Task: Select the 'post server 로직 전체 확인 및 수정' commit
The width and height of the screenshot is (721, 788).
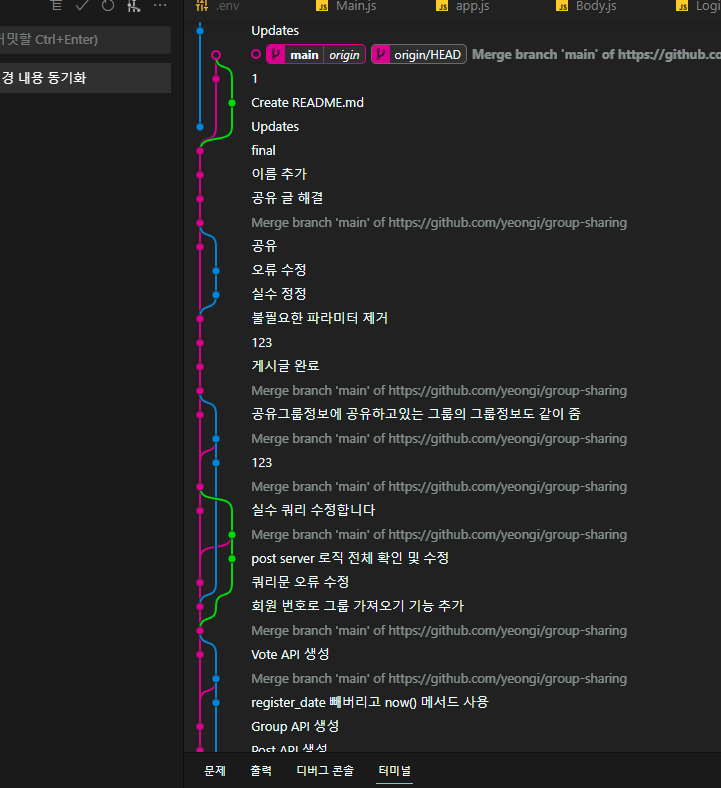Action: [350, 558]
